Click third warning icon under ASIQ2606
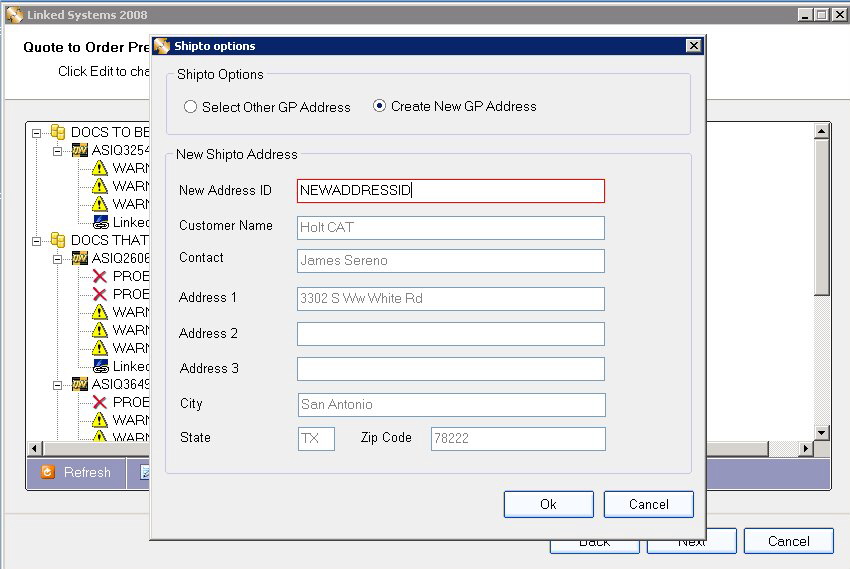The image size is (850, 569). [100, 348]
